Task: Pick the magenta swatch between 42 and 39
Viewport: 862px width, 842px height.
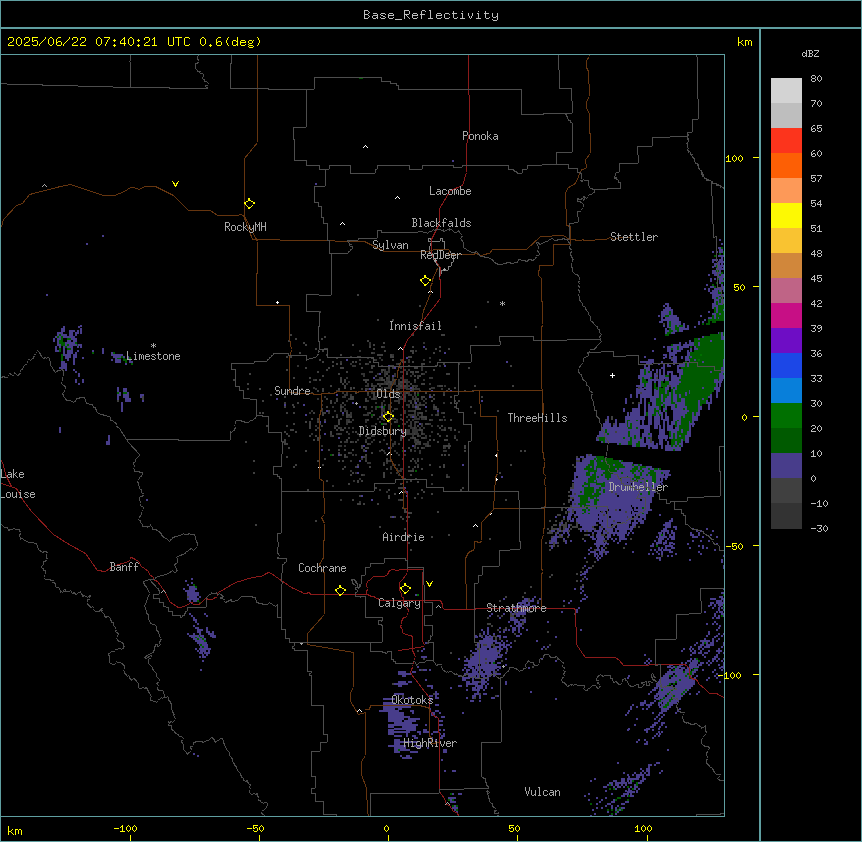Action: [786, 315]
